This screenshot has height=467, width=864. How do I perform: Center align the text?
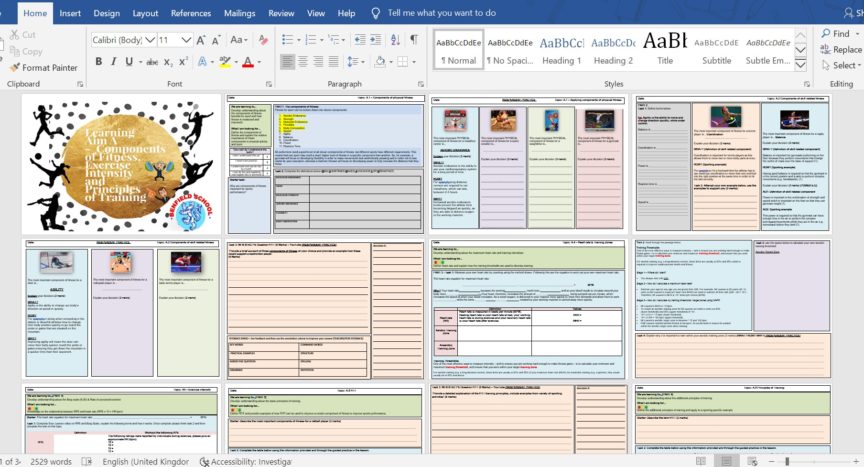[303, 62]
